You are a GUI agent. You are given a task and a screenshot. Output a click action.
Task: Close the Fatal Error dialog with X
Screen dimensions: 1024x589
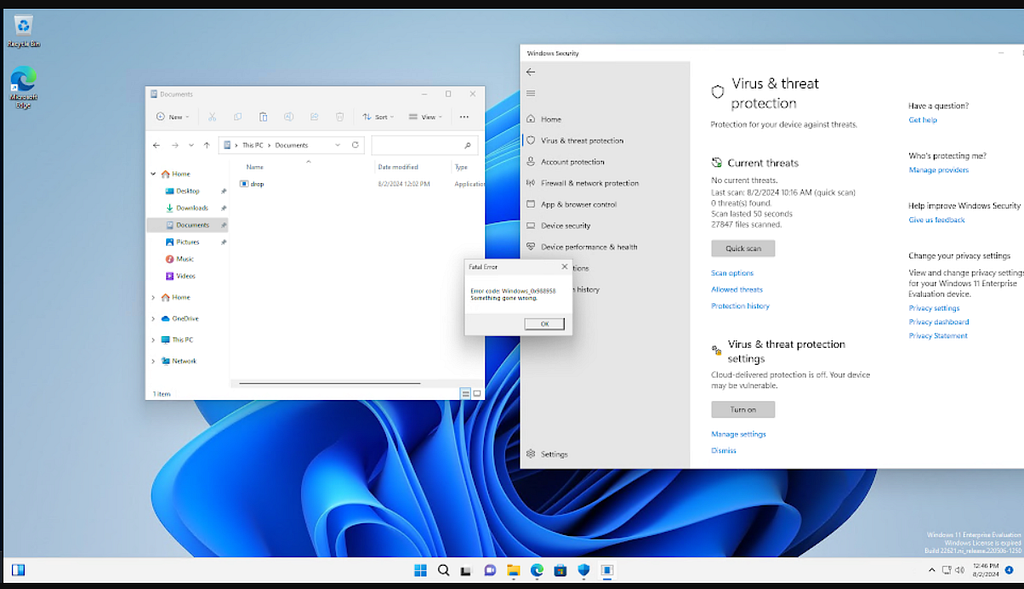[565, 266]
